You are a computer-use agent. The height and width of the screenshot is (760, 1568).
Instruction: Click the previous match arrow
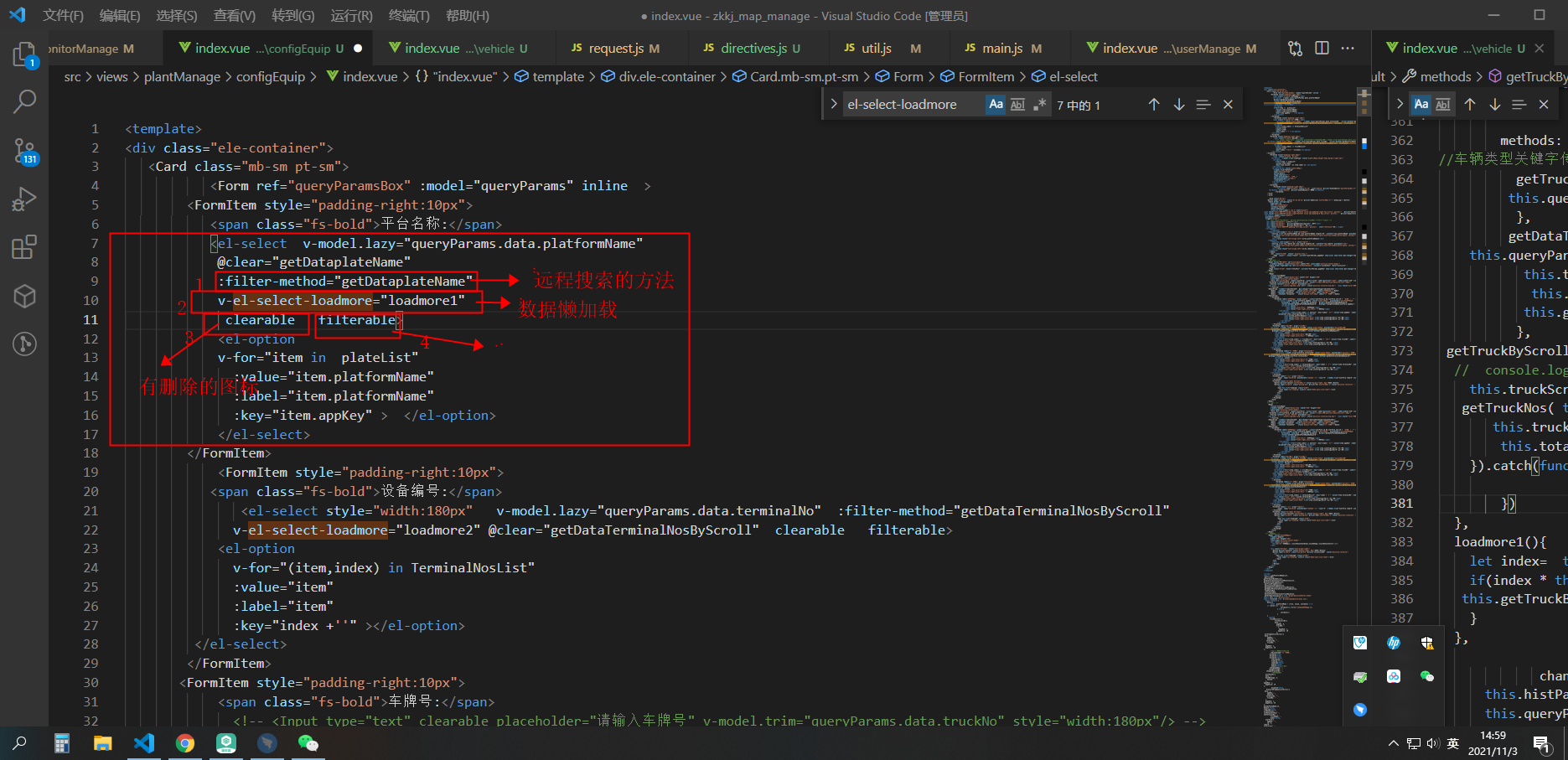[1154, 104]
